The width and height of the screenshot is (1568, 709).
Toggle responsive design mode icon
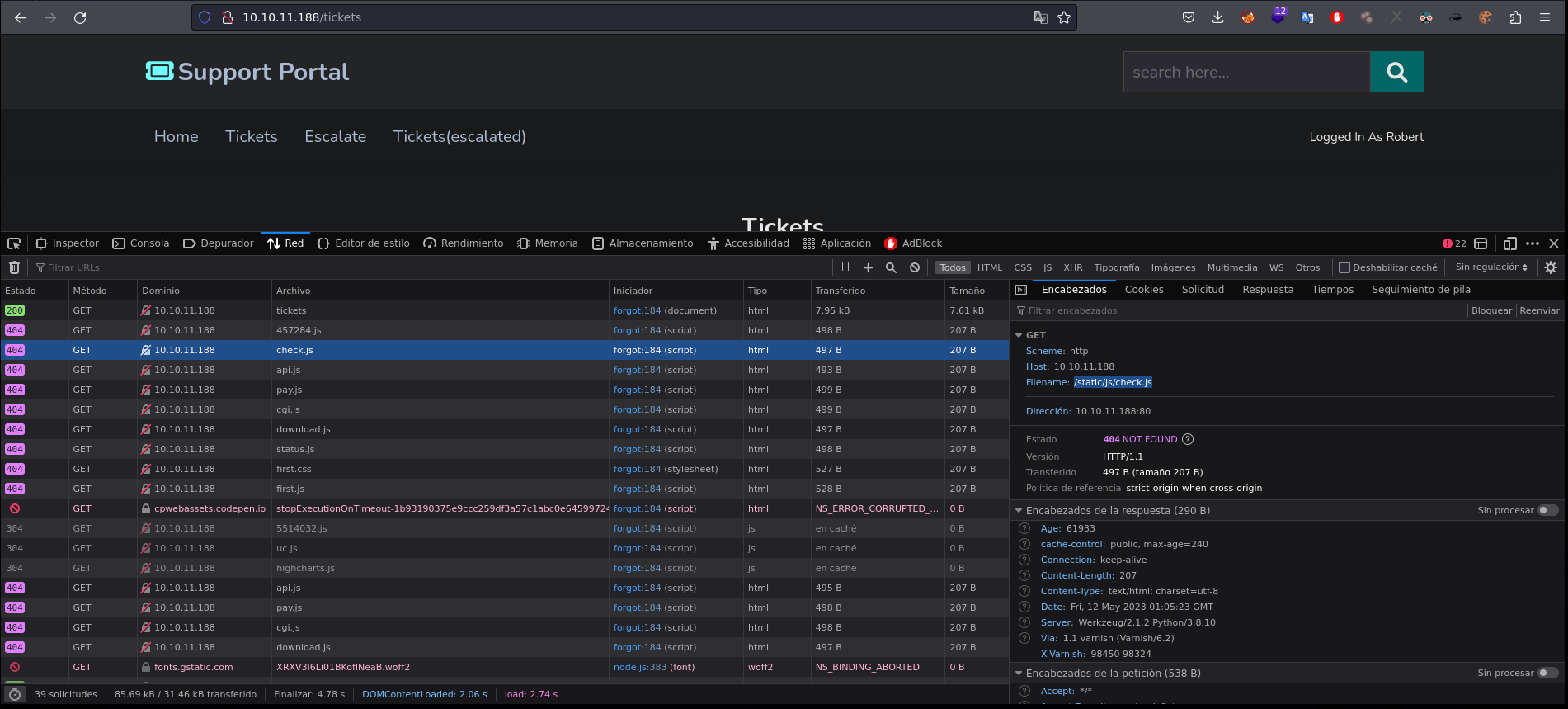point(1510,243)
